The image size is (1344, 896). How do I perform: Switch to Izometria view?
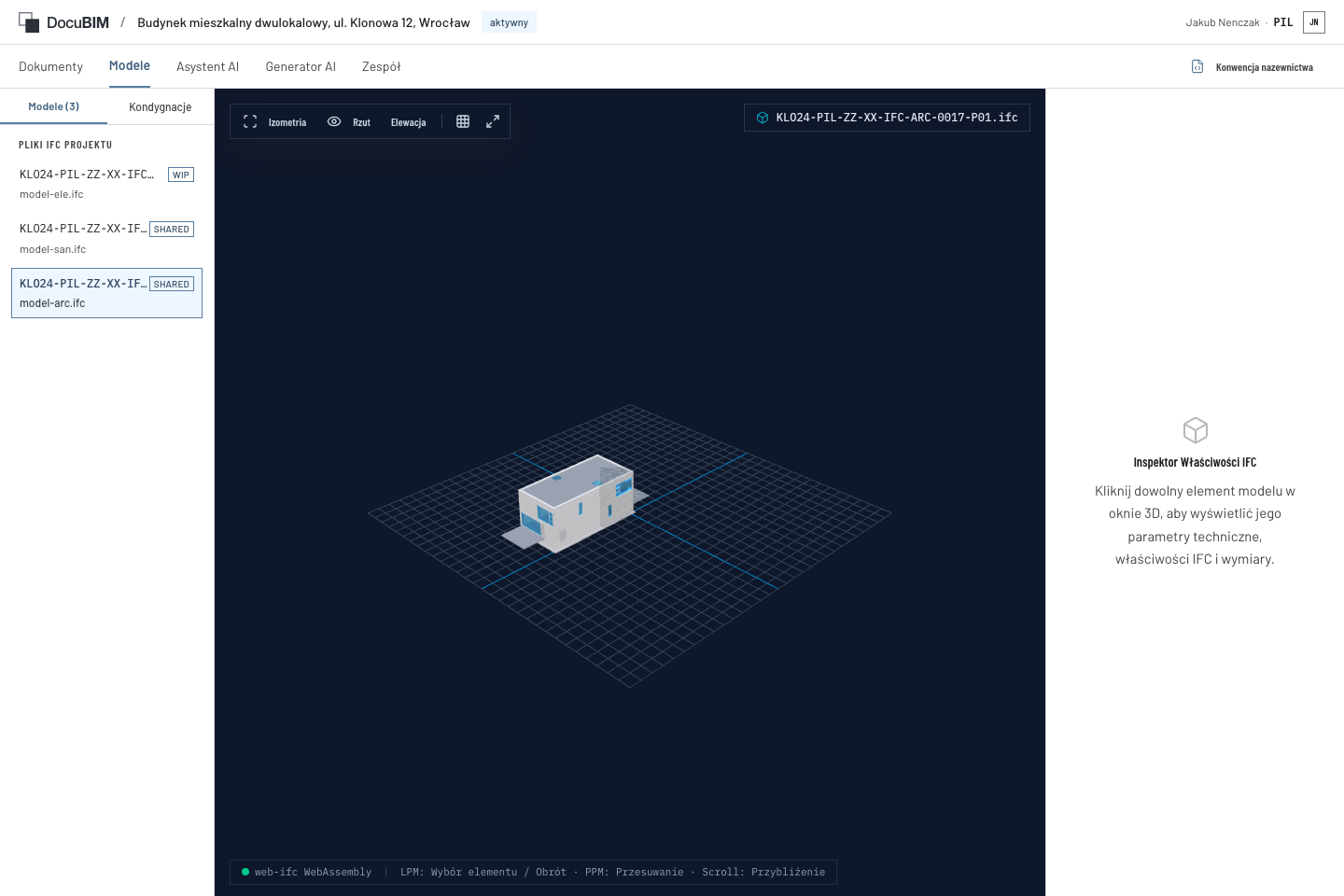[x=275, y=122]
